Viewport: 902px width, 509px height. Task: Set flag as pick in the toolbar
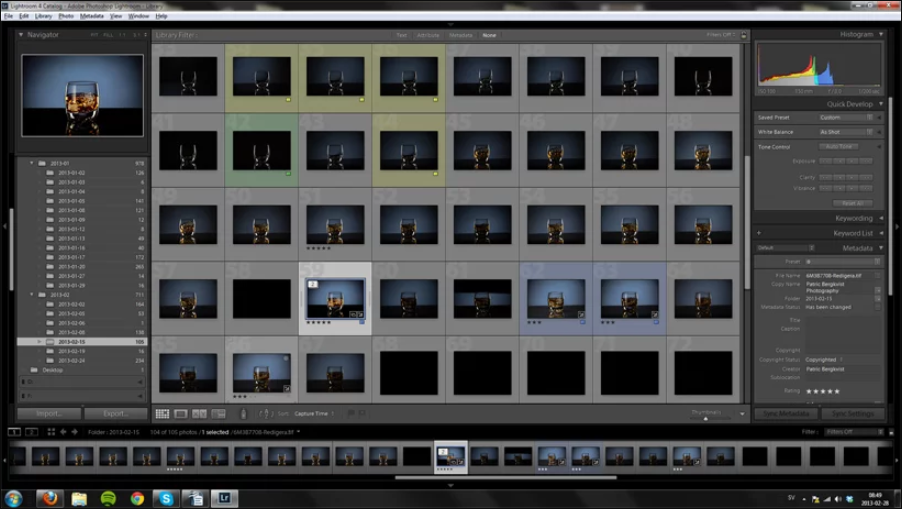pos(351,414)
